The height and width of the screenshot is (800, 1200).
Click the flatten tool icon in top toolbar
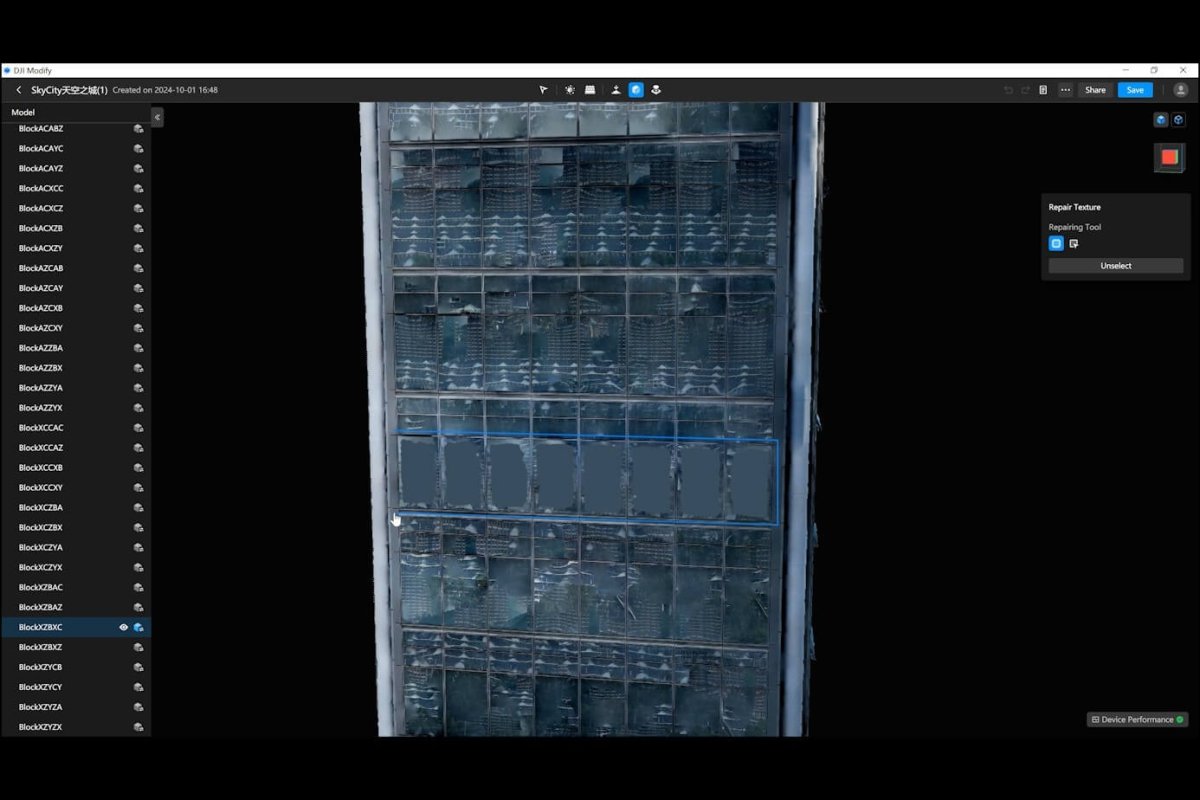pyautogui.click(x=590, y=90)
